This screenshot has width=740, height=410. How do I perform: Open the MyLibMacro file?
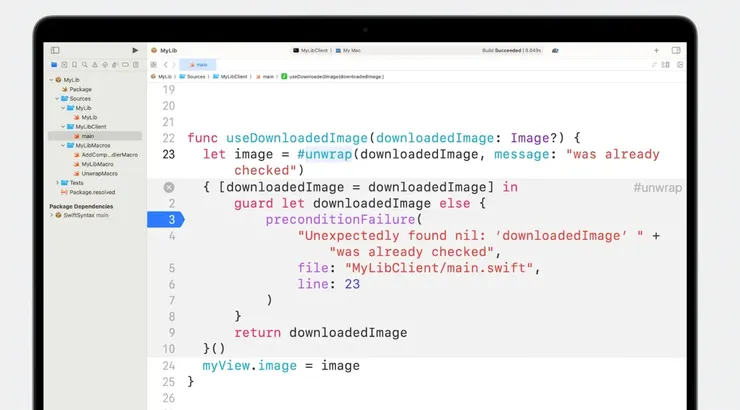coord(95,164)
